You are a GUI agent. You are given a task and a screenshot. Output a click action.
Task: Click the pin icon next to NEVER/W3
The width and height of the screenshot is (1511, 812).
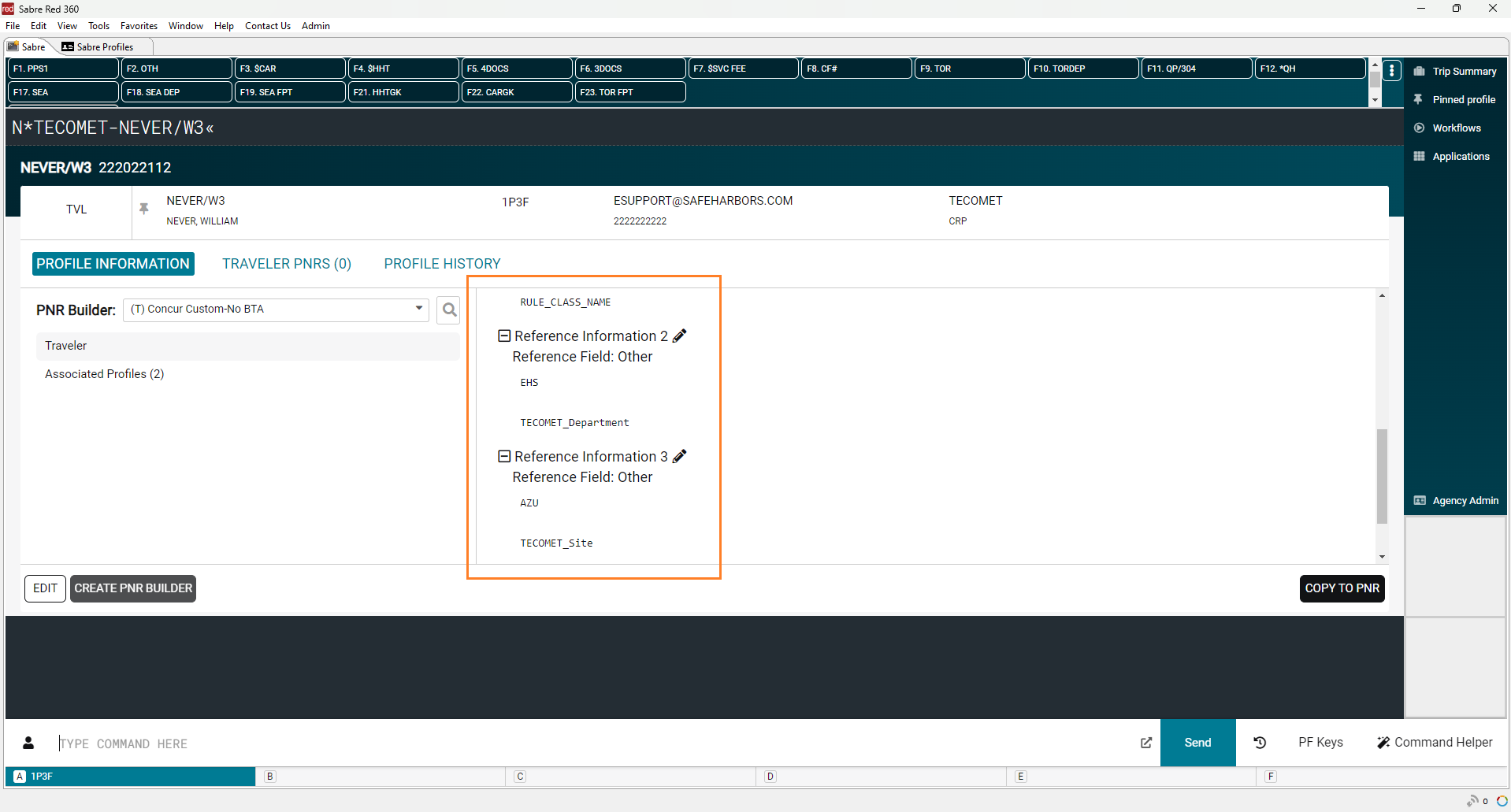144,209
